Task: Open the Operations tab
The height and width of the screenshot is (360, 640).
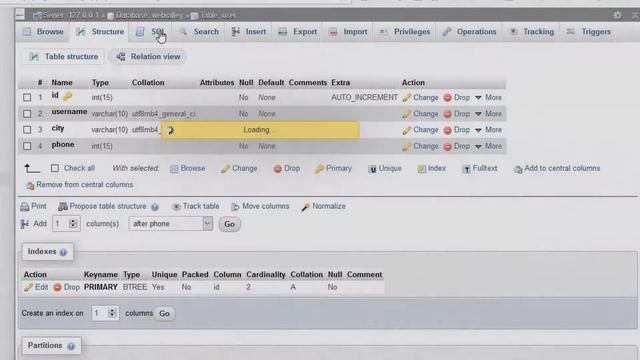Action: (469, 32)
